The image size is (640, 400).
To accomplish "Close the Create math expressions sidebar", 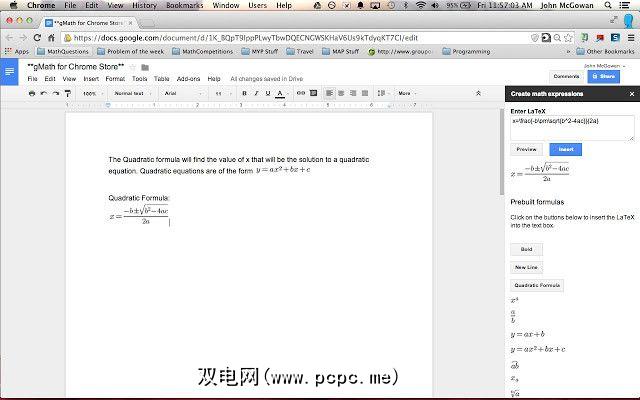I will pyautogui.click(x=632, y=94).
